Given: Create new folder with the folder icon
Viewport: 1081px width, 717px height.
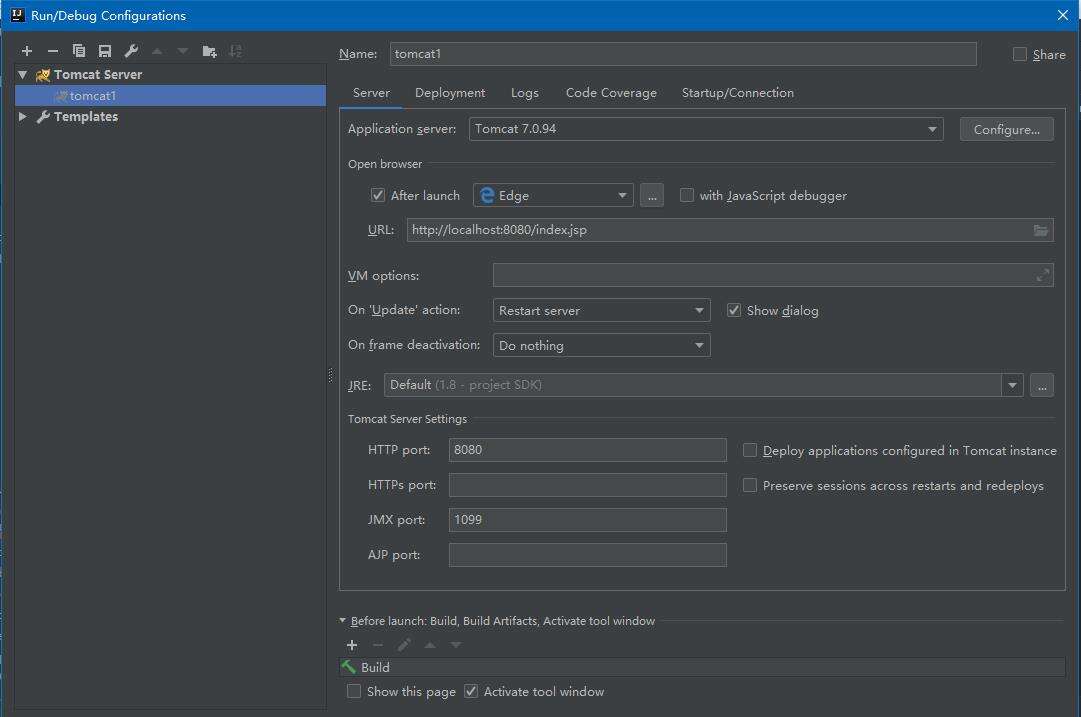Looking at the screenshot, I should [210, 51].
